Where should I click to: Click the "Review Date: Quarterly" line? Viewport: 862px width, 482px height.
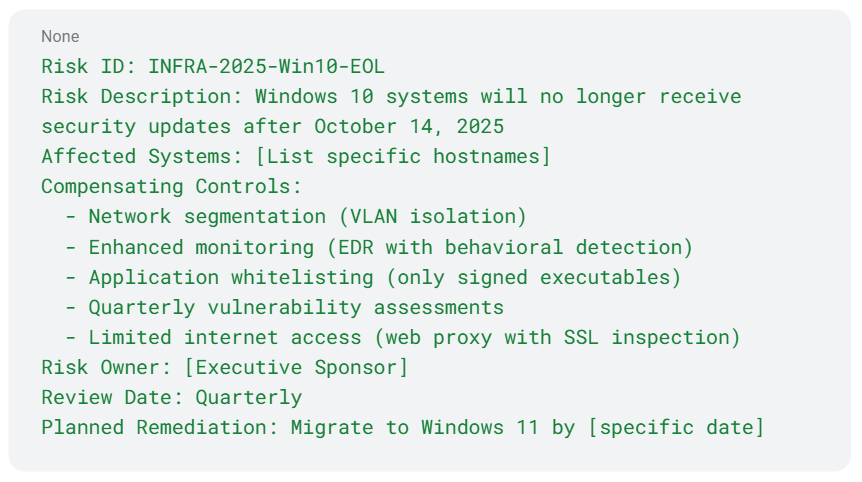[x=171, y=397]
